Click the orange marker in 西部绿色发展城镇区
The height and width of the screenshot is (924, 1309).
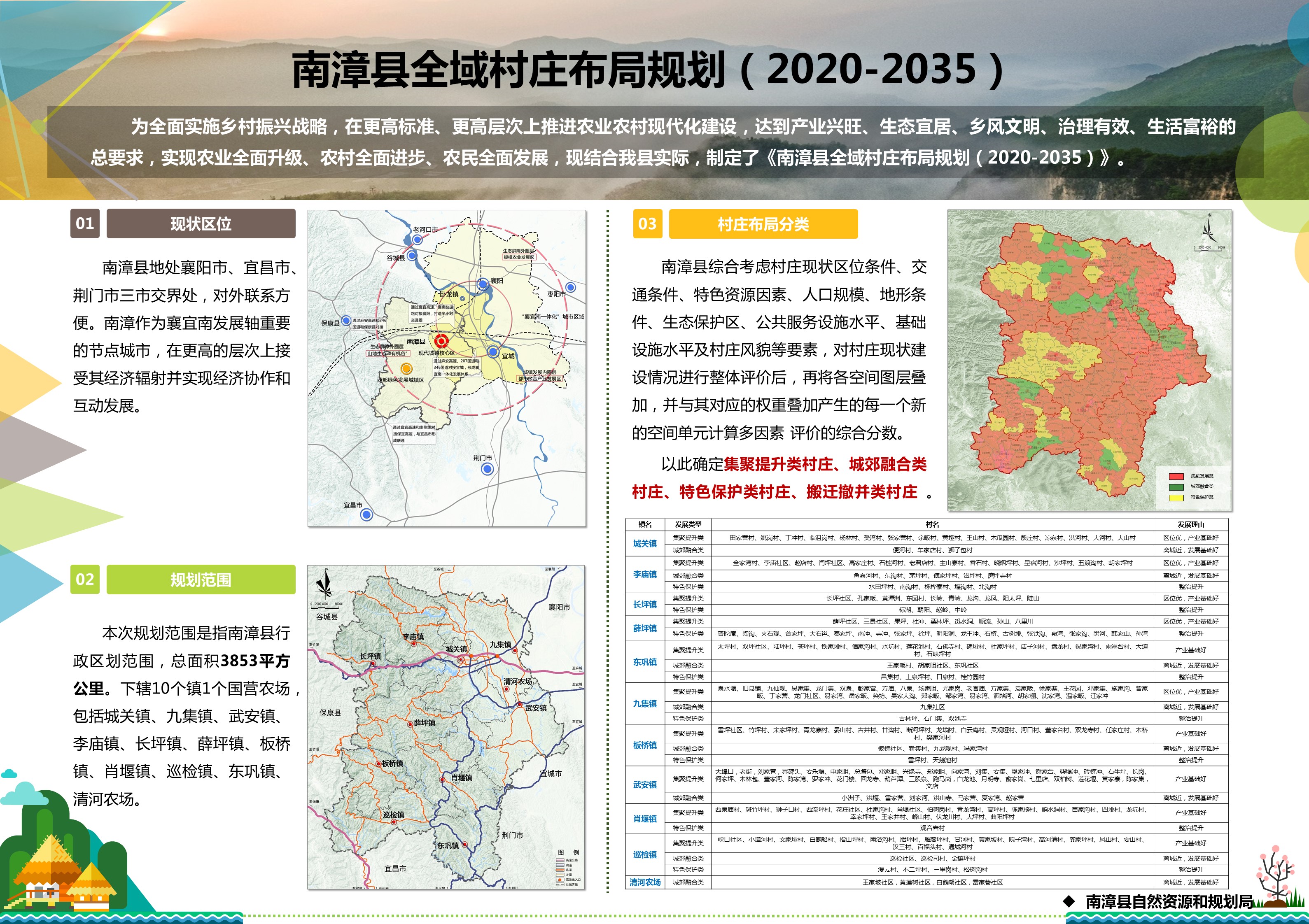coord(406,369)
